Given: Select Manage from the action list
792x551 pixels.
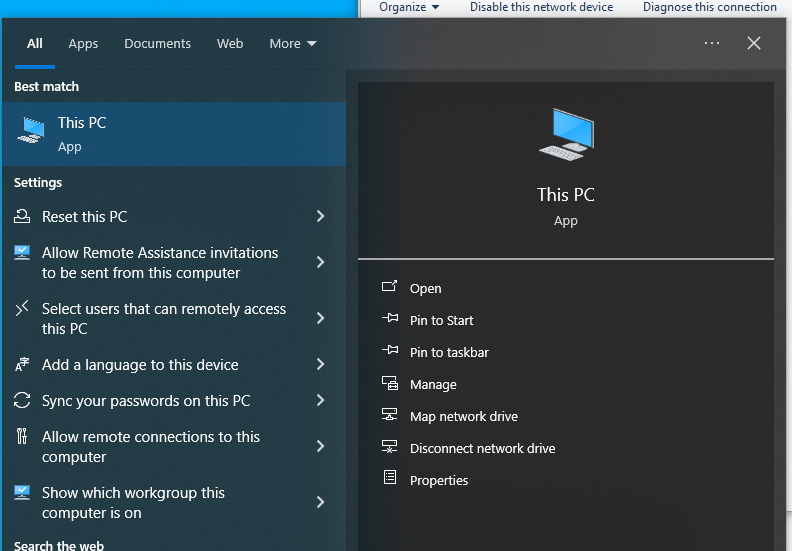Looking at the screenshot, I should (433, 384).
